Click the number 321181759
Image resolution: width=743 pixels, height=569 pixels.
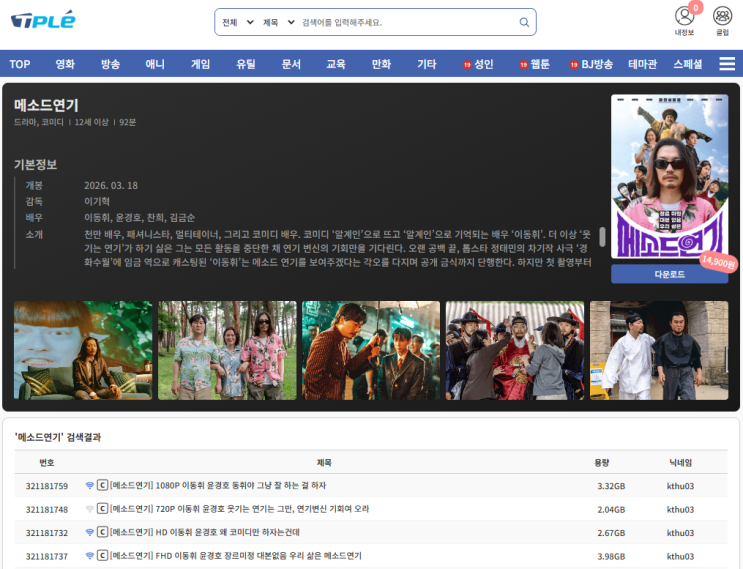pos(47,486)
